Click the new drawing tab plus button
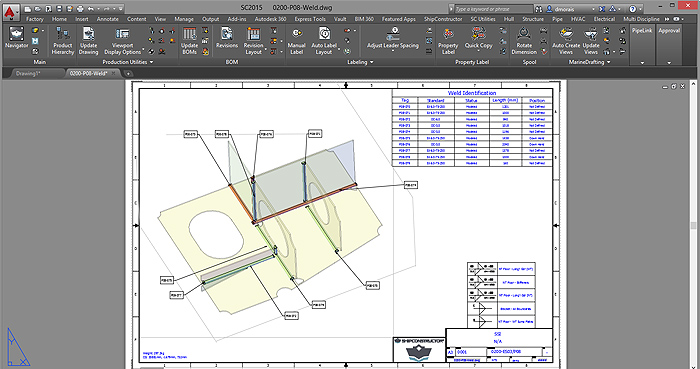The width and height of the screenshot is (700, 369). tap(128, 74)
